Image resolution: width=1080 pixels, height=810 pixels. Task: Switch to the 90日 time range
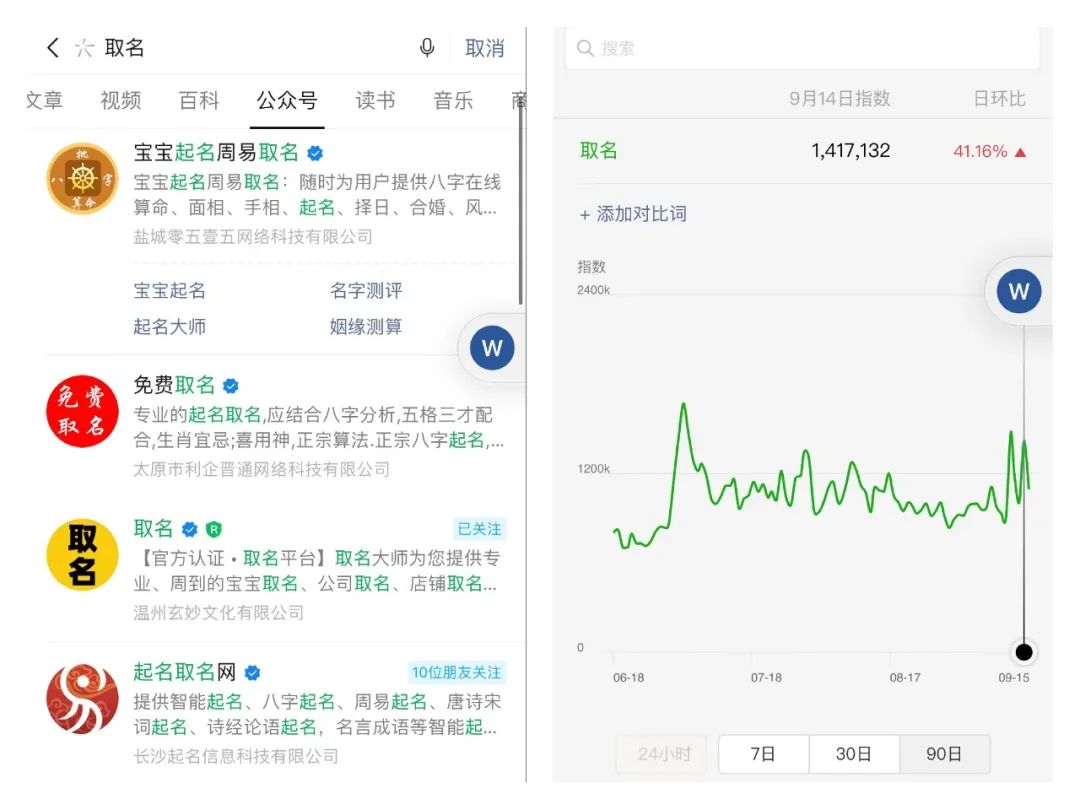tap(945, 754)
